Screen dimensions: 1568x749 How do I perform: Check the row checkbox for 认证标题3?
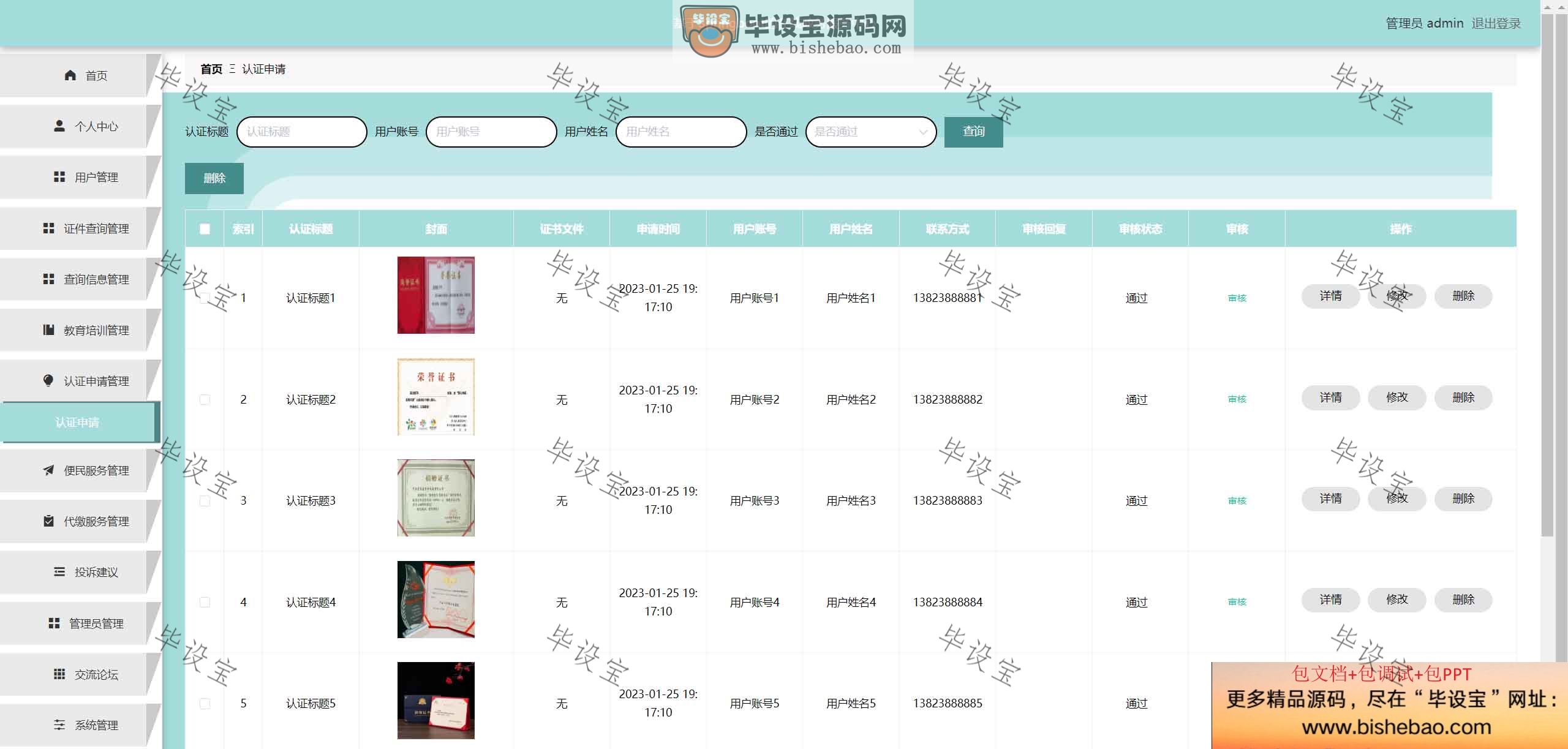pyautogui.click(x=205, y=501)
